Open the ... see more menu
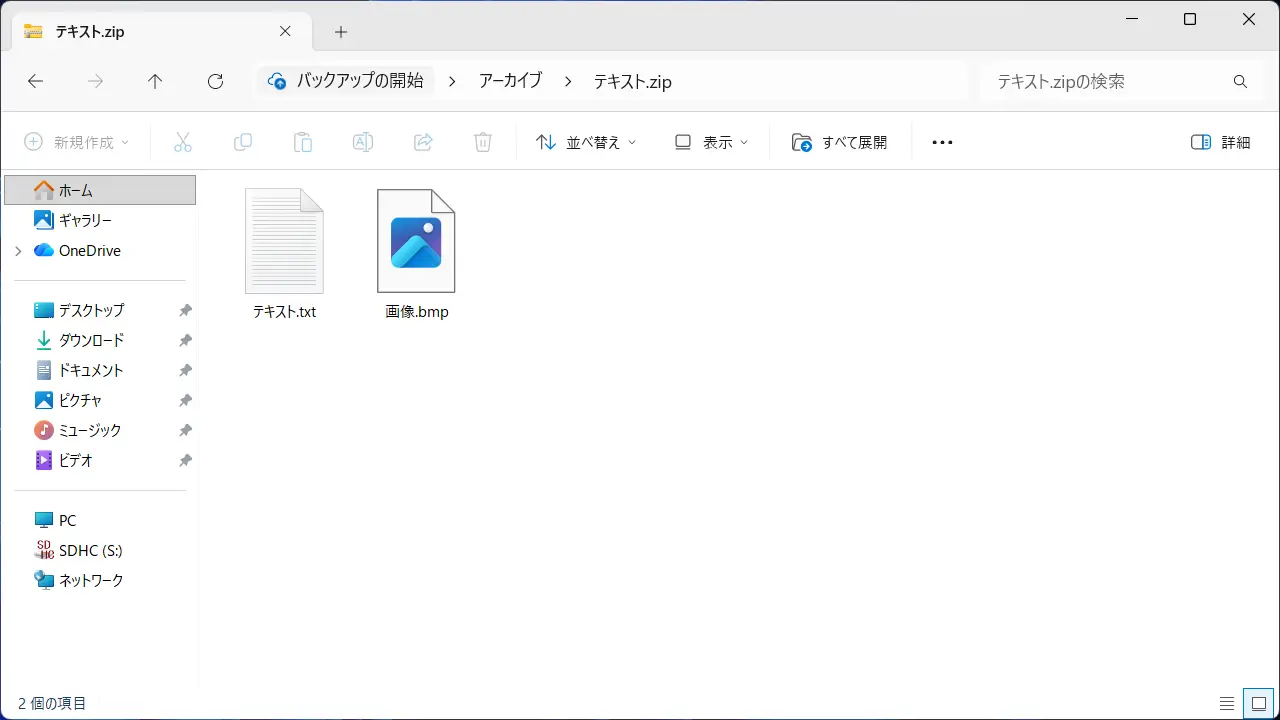 [x=941, y=141]
